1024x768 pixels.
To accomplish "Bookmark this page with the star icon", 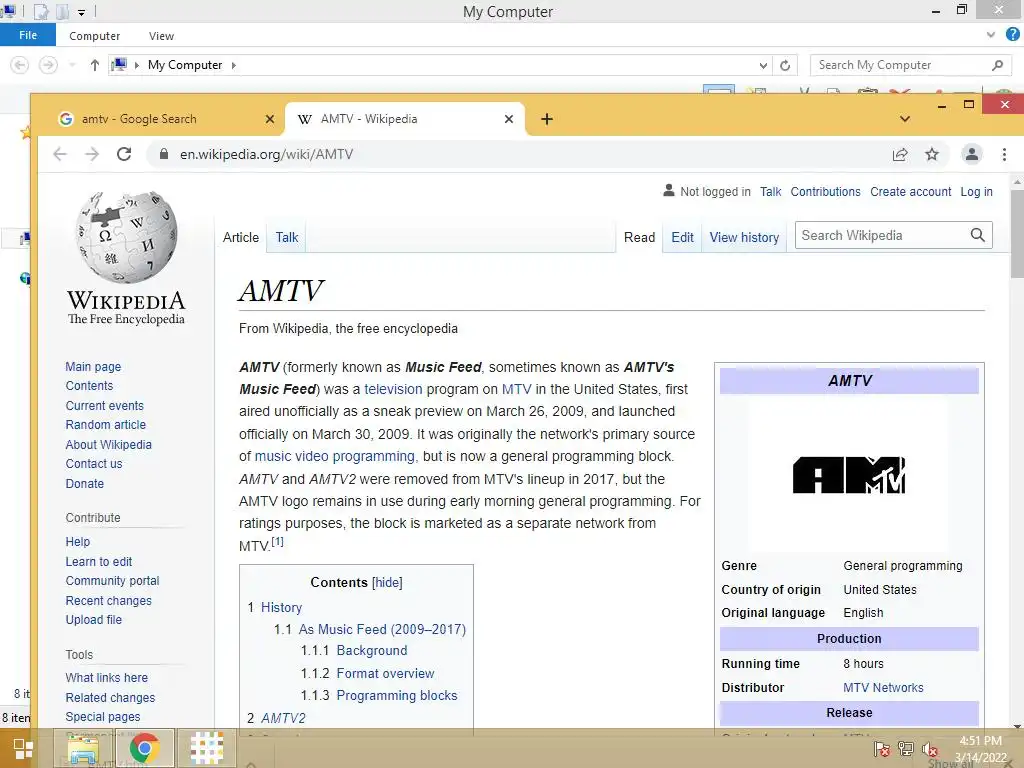I will (932, 154).
